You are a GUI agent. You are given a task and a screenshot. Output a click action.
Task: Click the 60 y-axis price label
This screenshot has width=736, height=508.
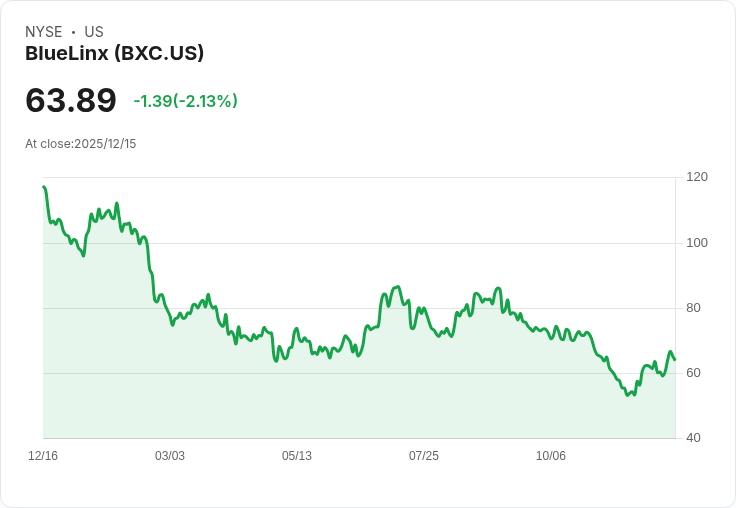tap(694, 373)
